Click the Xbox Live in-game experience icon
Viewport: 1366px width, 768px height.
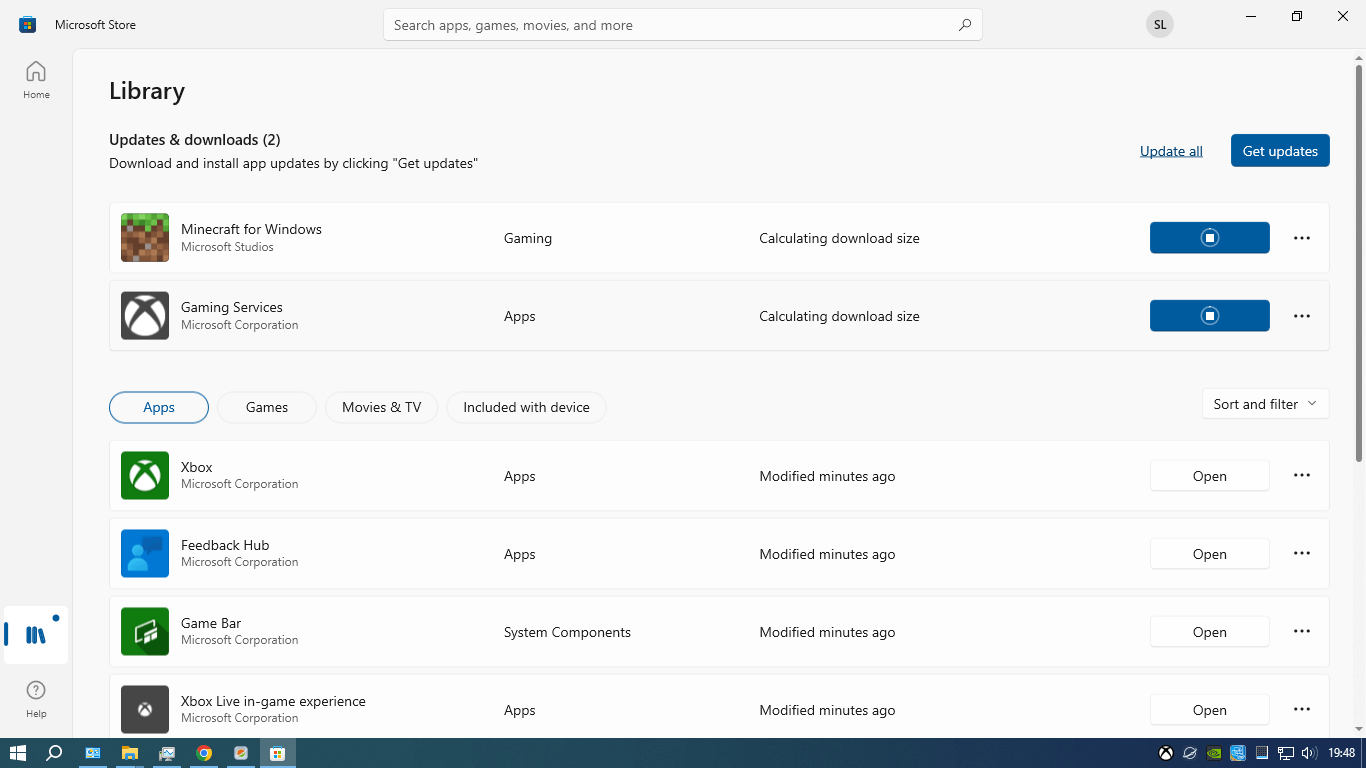(145, 710)
